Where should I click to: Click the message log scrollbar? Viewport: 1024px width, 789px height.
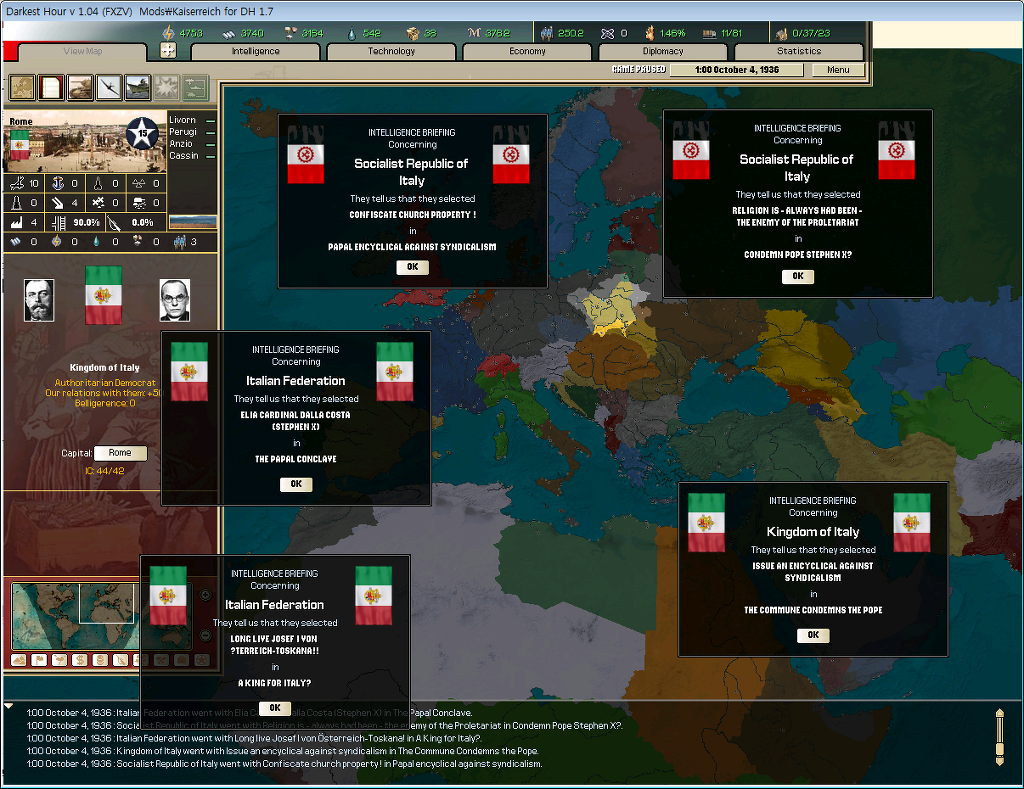pyautogui.click(x=999, y=737)
